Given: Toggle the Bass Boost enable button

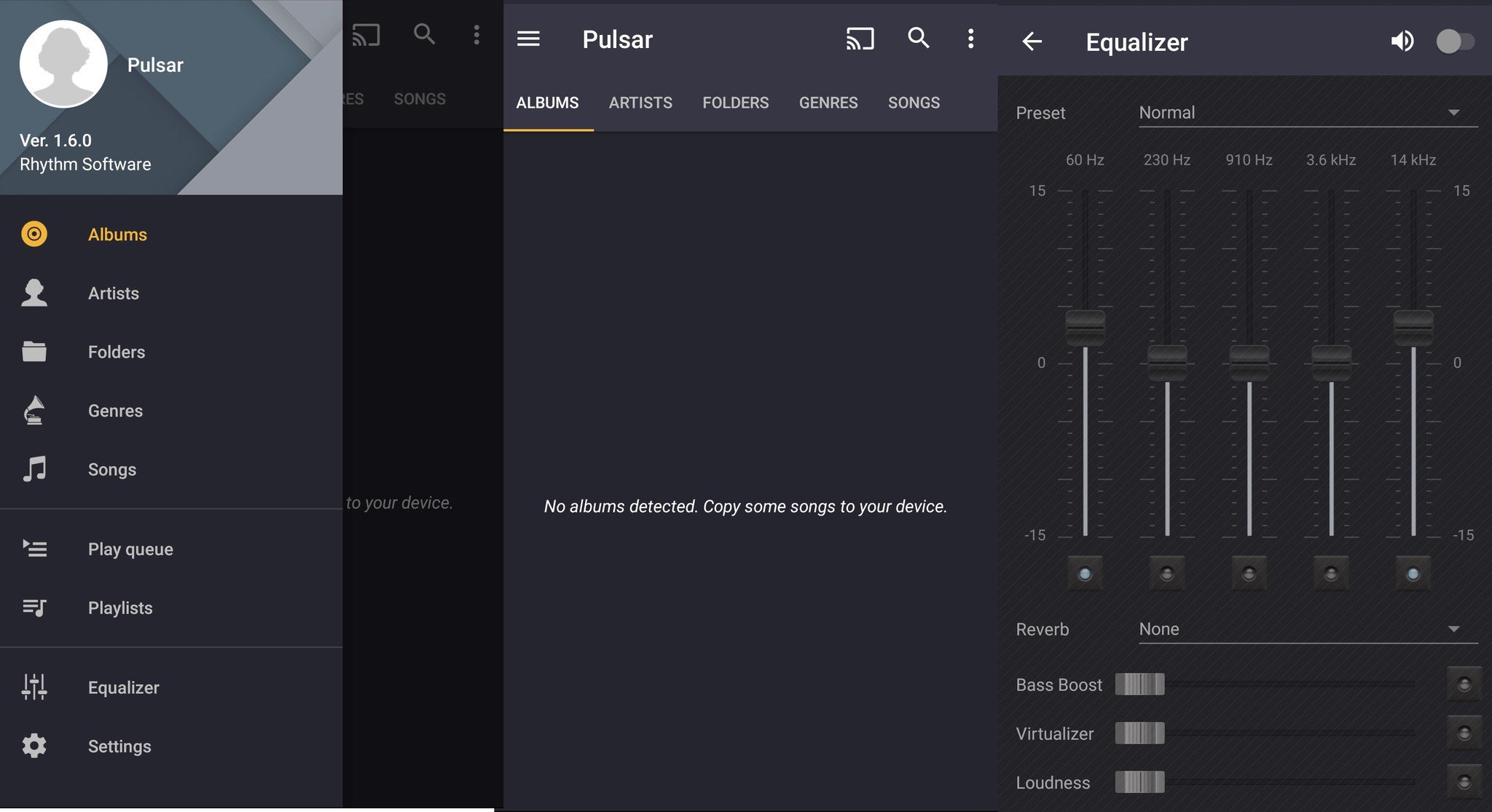Looking at the screenshot, I should [1464, 685].
